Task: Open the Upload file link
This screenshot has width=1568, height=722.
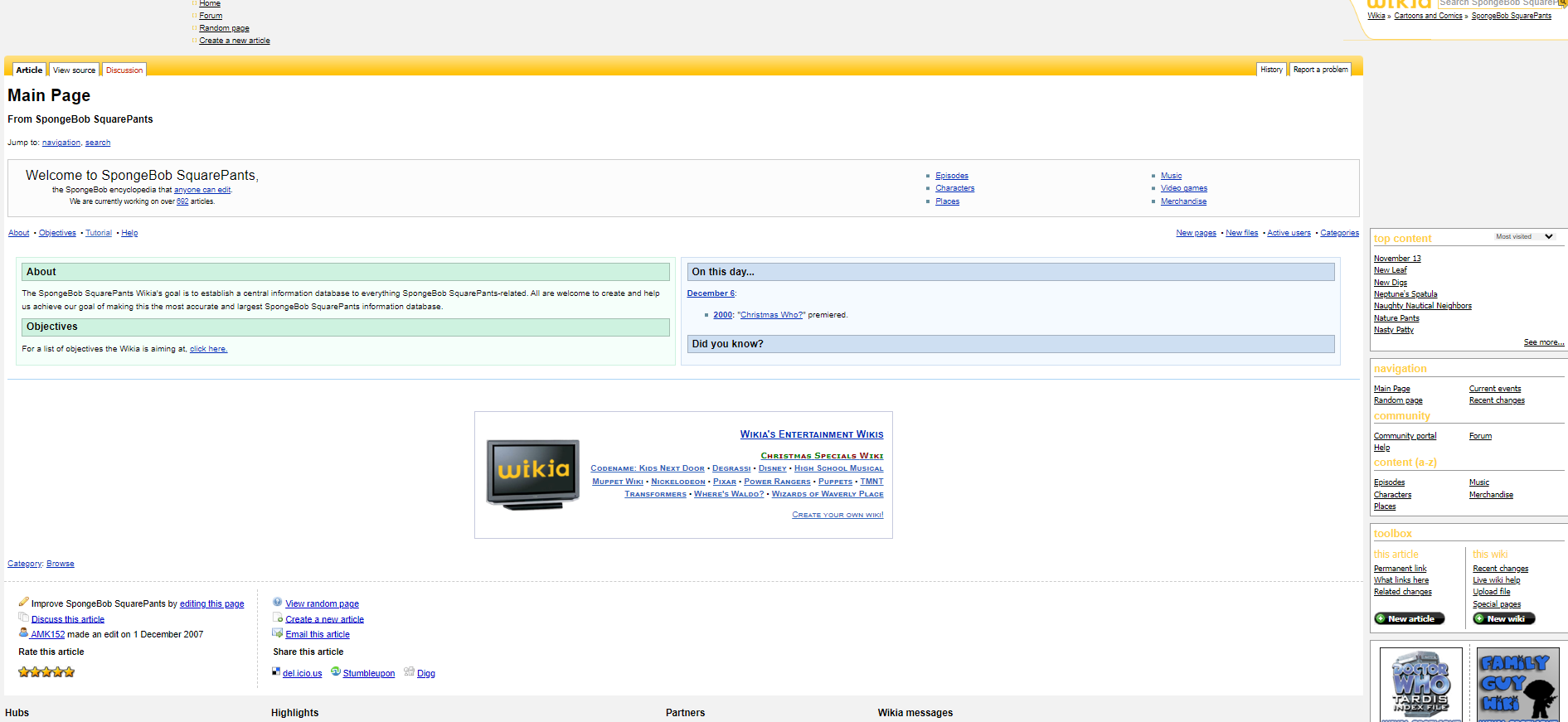Action: pos(1492,592)
